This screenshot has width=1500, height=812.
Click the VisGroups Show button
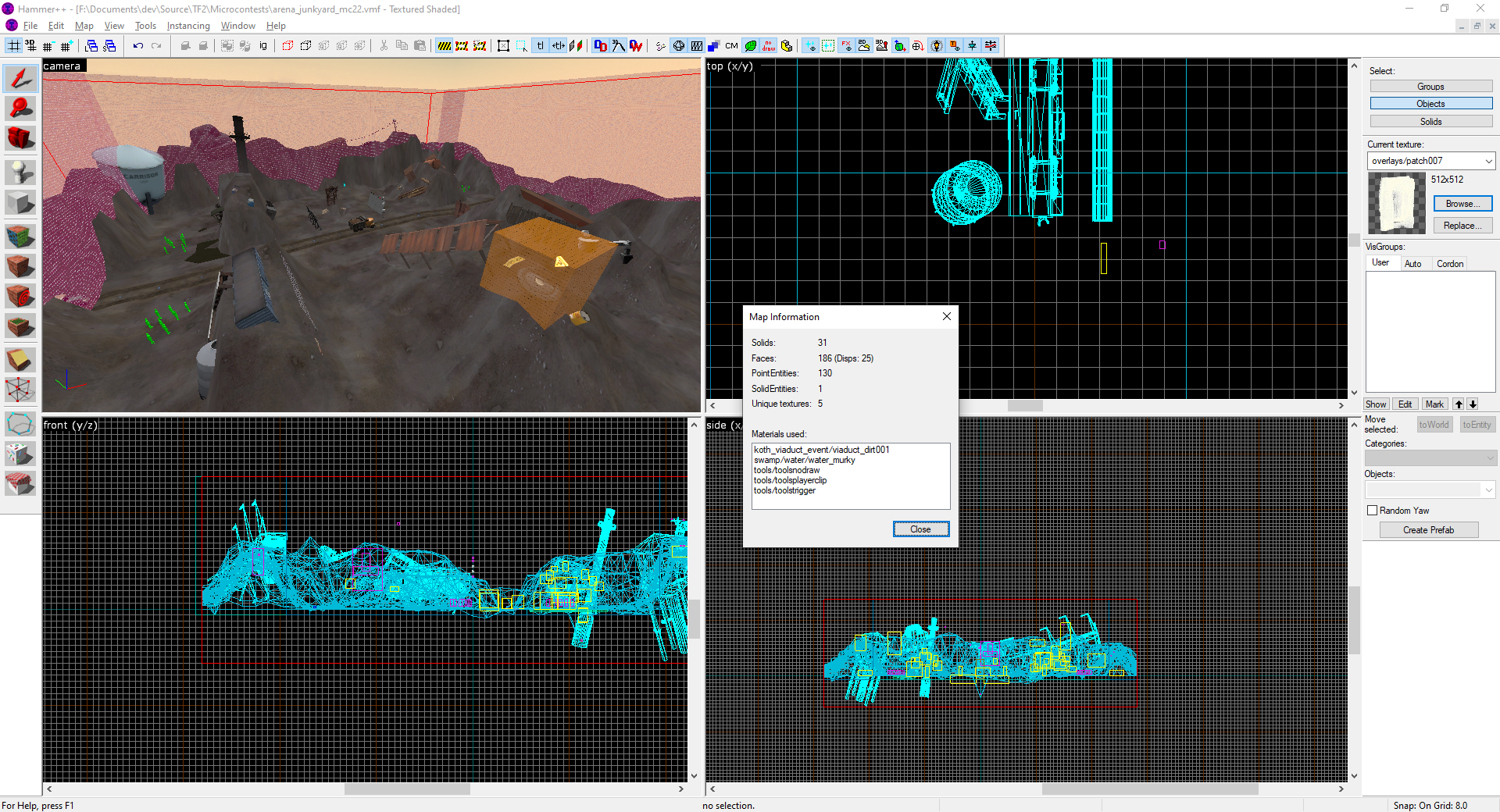pos(1376,404)
